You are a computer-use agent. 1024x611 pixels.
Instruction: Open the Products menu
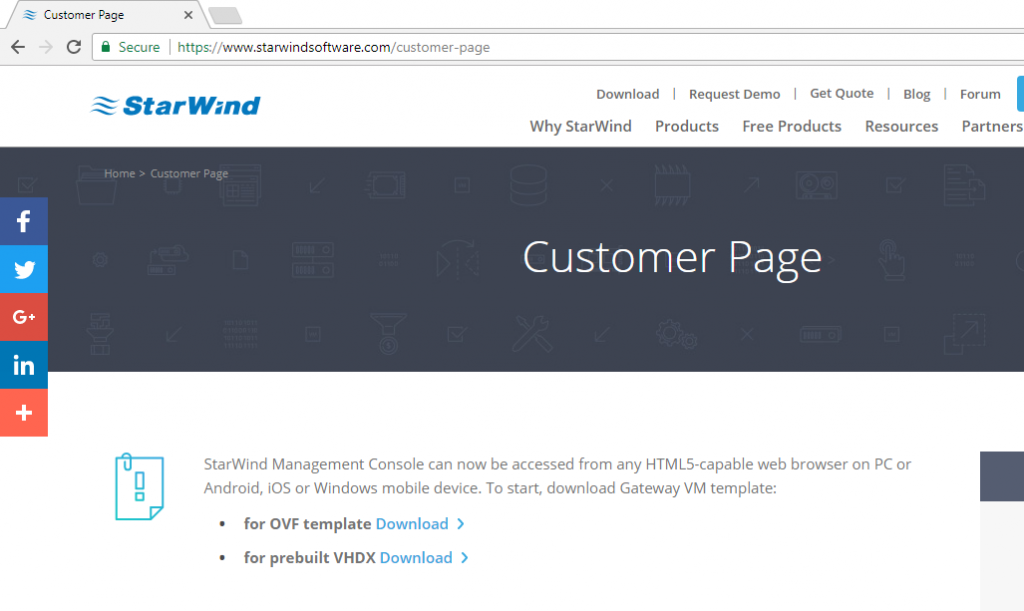point(686,126)
